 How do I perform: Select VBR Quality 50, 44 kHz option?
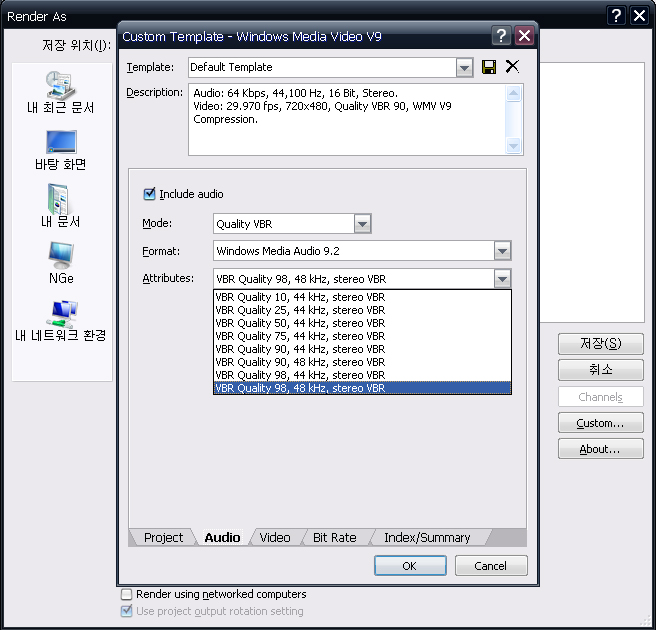tap(362, 323)
